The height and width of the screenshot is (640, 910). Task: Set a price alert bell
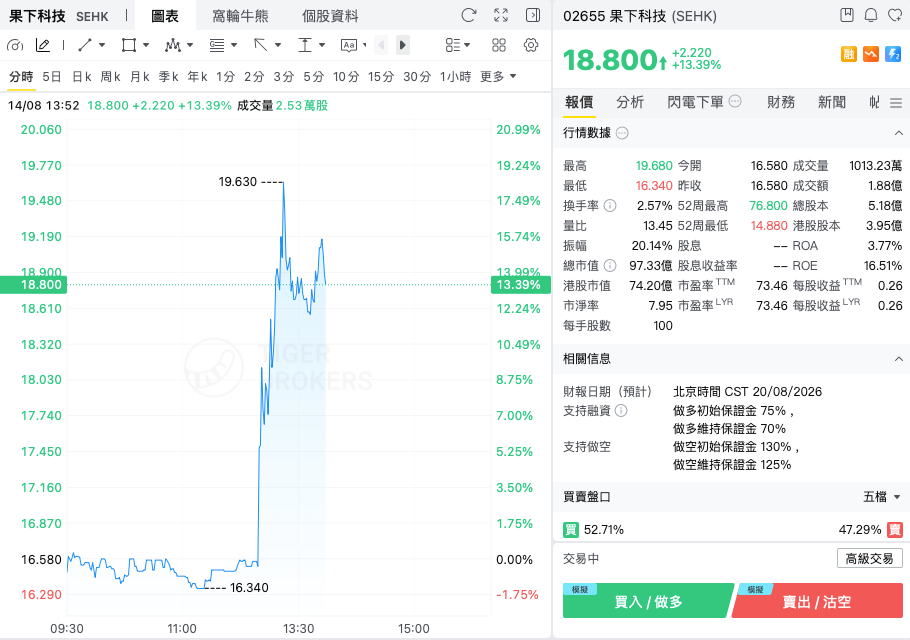[x=871, y=15]
